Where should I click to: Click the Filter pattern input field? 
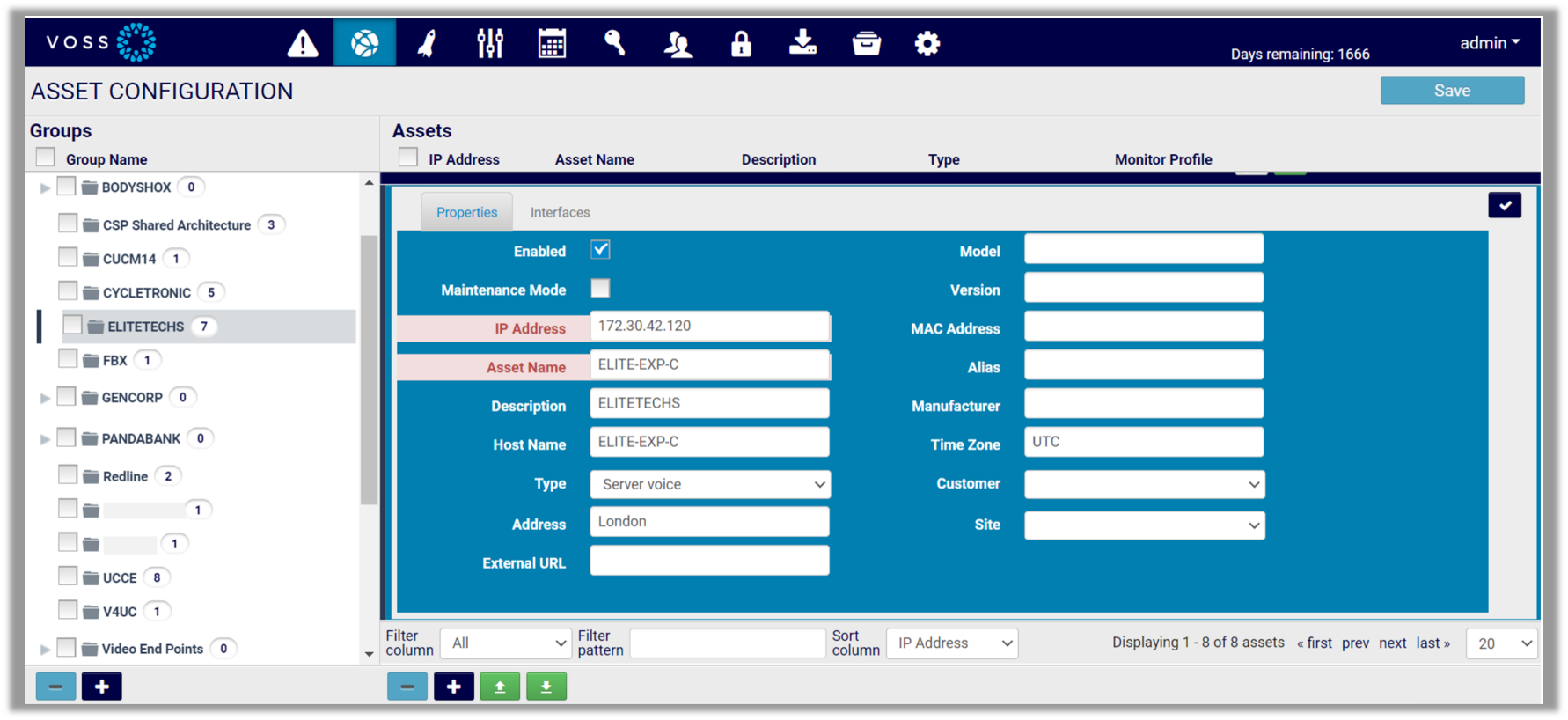point(727,643)
